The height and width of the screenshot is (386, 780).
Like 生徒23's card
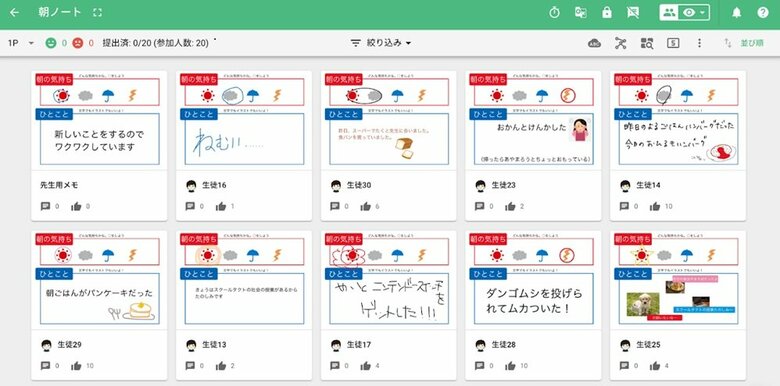click(510, 206)
